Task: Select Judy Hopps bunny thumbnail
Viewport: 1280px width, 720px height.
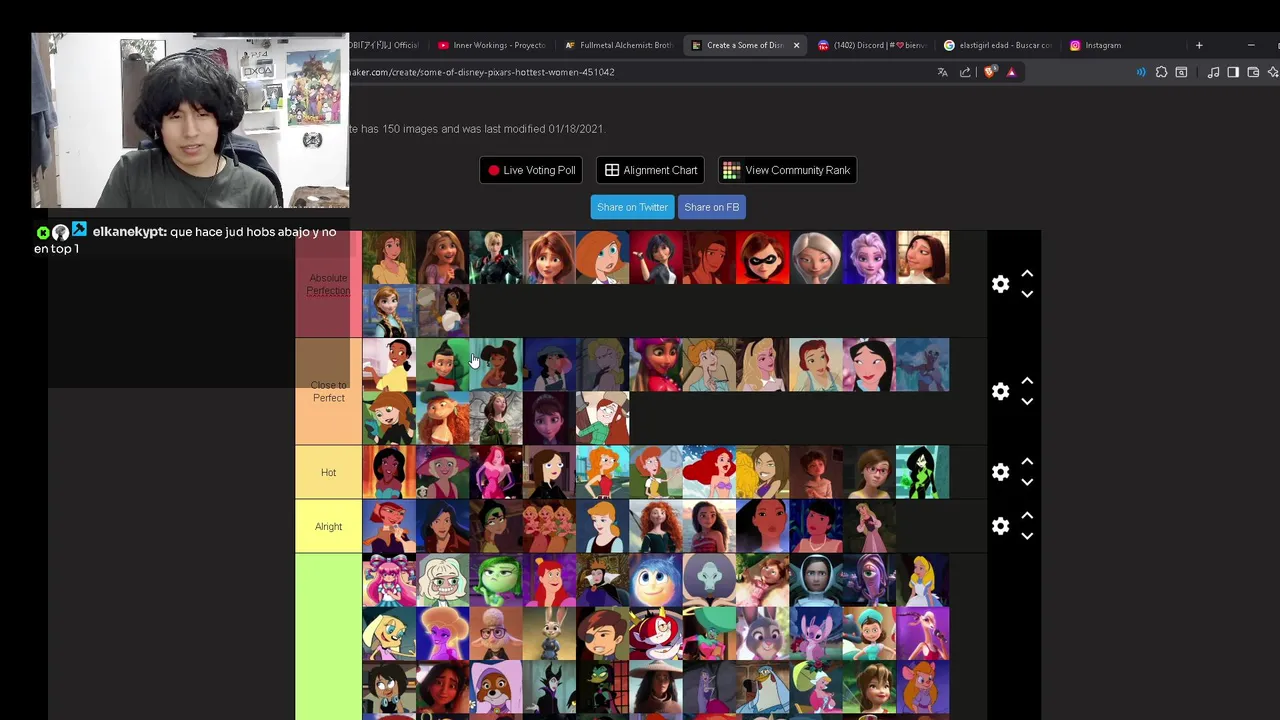Action: point(549,634)
